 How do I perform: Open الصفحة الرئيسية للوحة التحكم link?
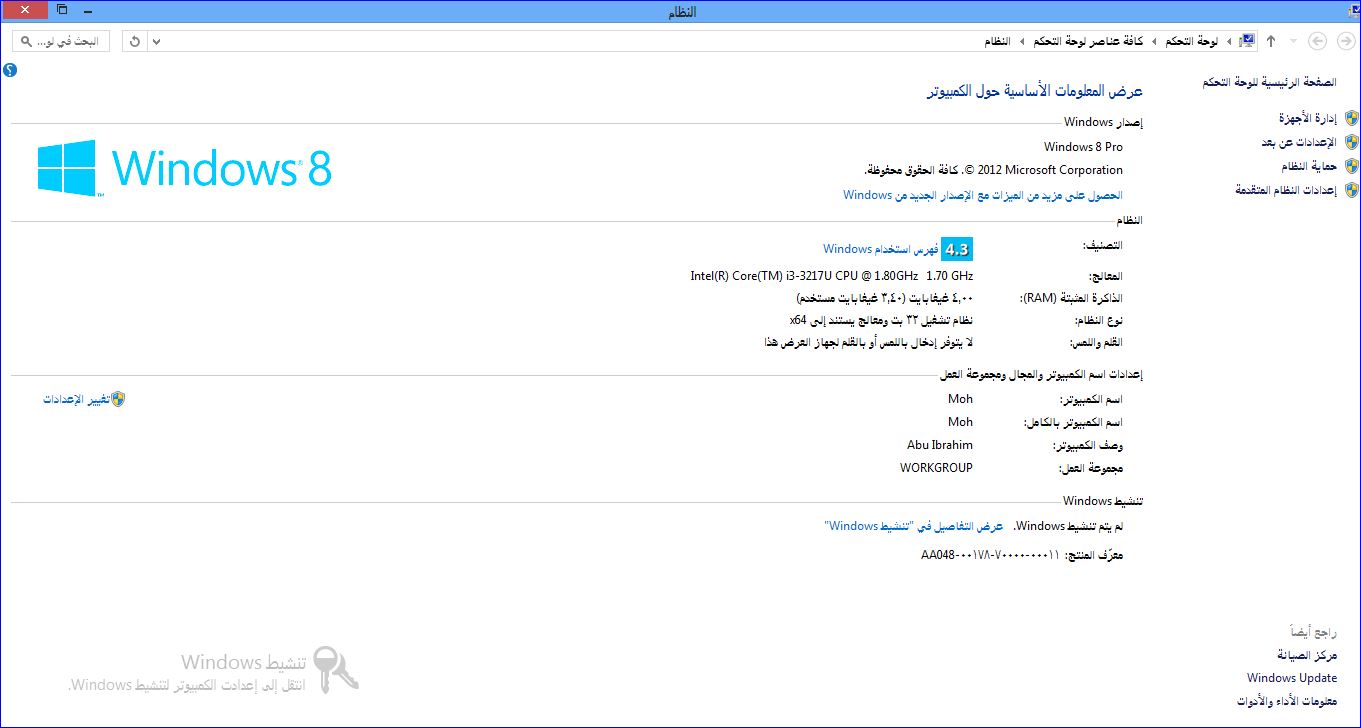click(1269, 82)
